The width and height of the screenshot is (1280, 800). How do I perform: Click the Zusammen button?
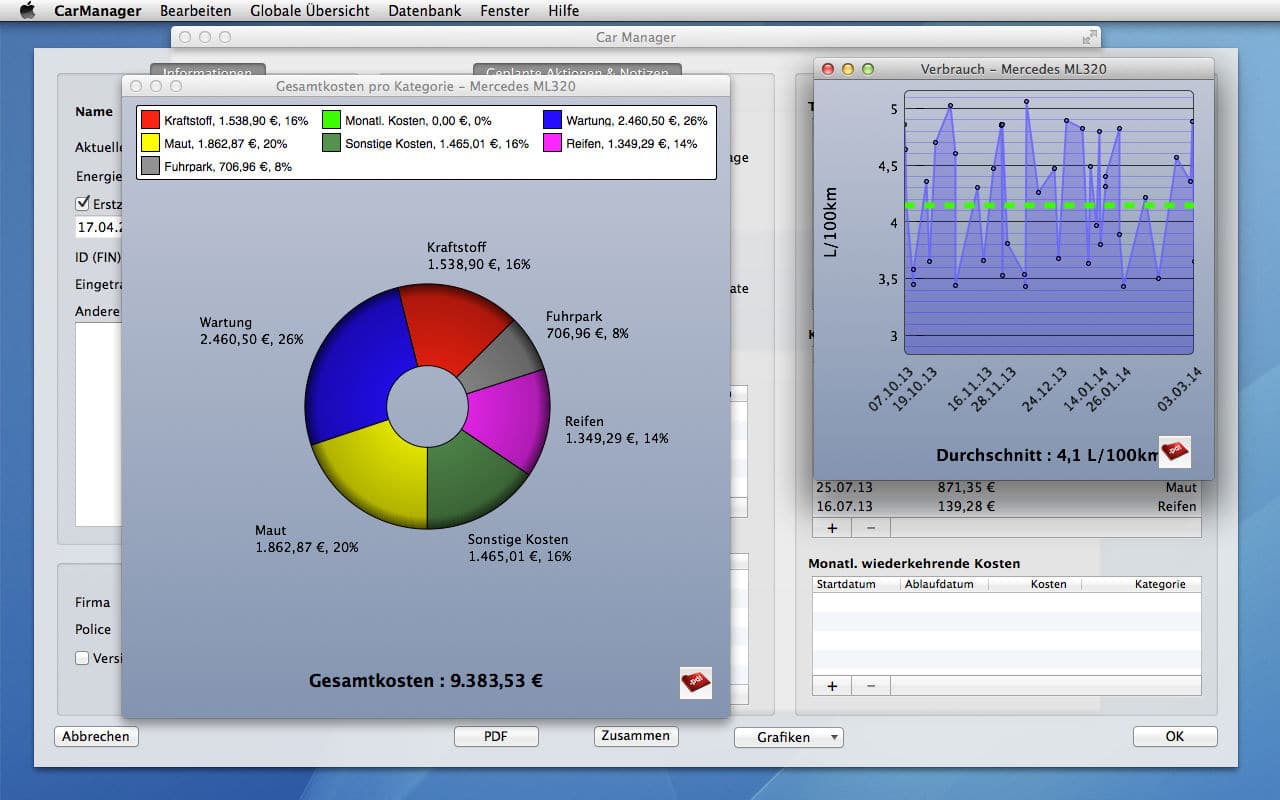click(x=636, y=736)
